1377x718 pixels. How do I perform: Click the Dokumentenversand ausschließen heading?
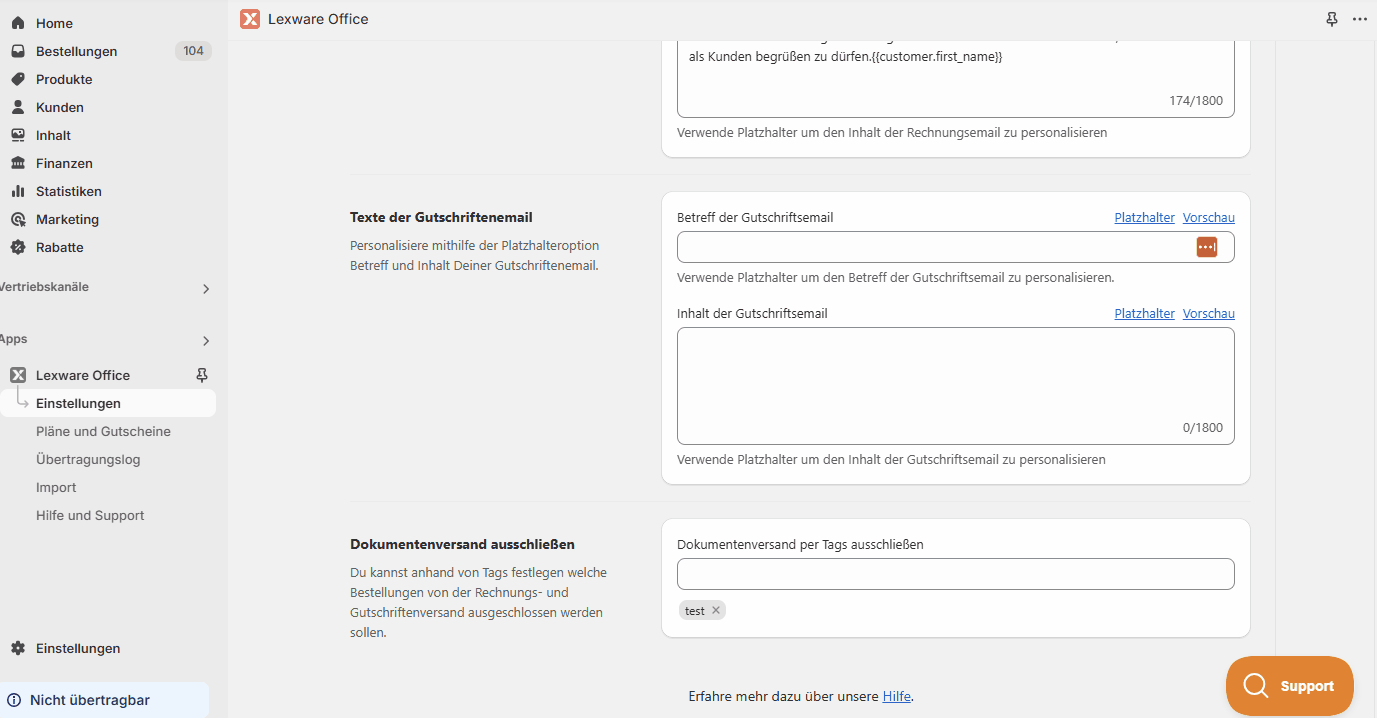click(x=462, y=544)
